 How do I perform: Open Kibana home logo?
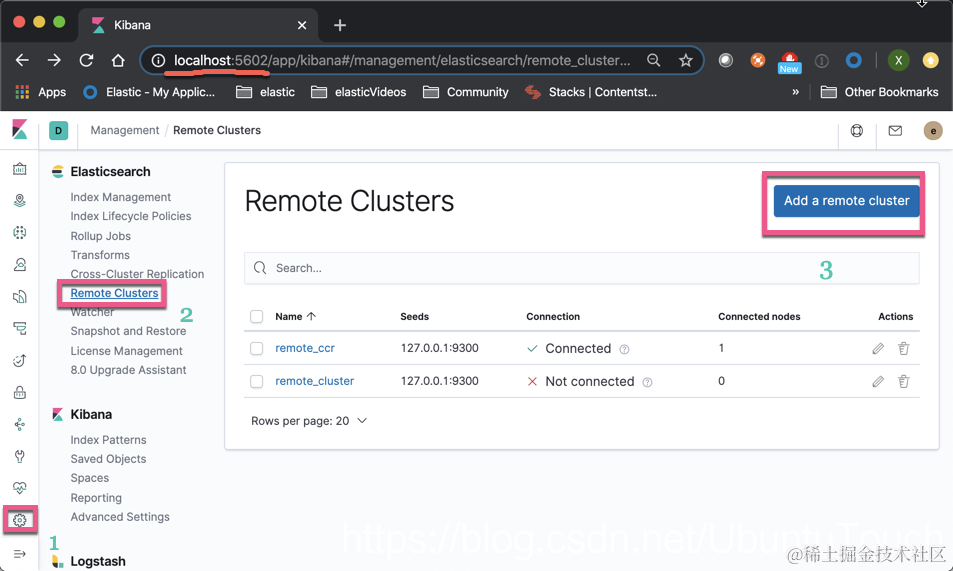19,130
